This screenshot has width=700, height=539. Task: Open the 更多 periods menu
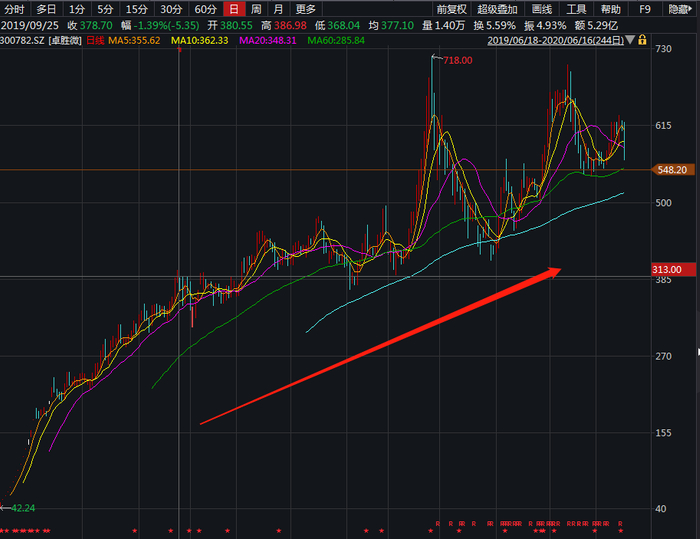pyautogui.click(x=306, y=9)
